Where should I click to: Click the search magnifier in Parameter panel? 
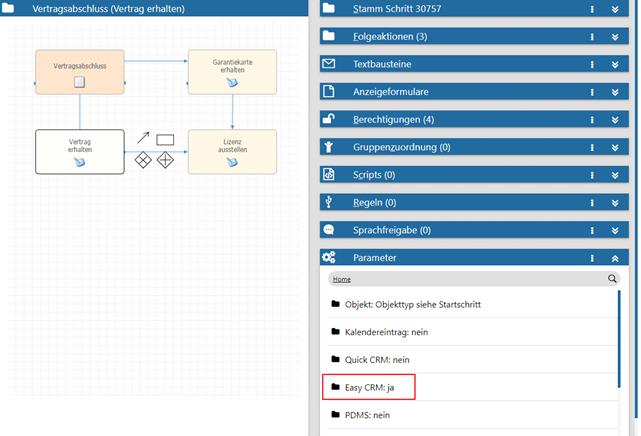coord(613,279)
